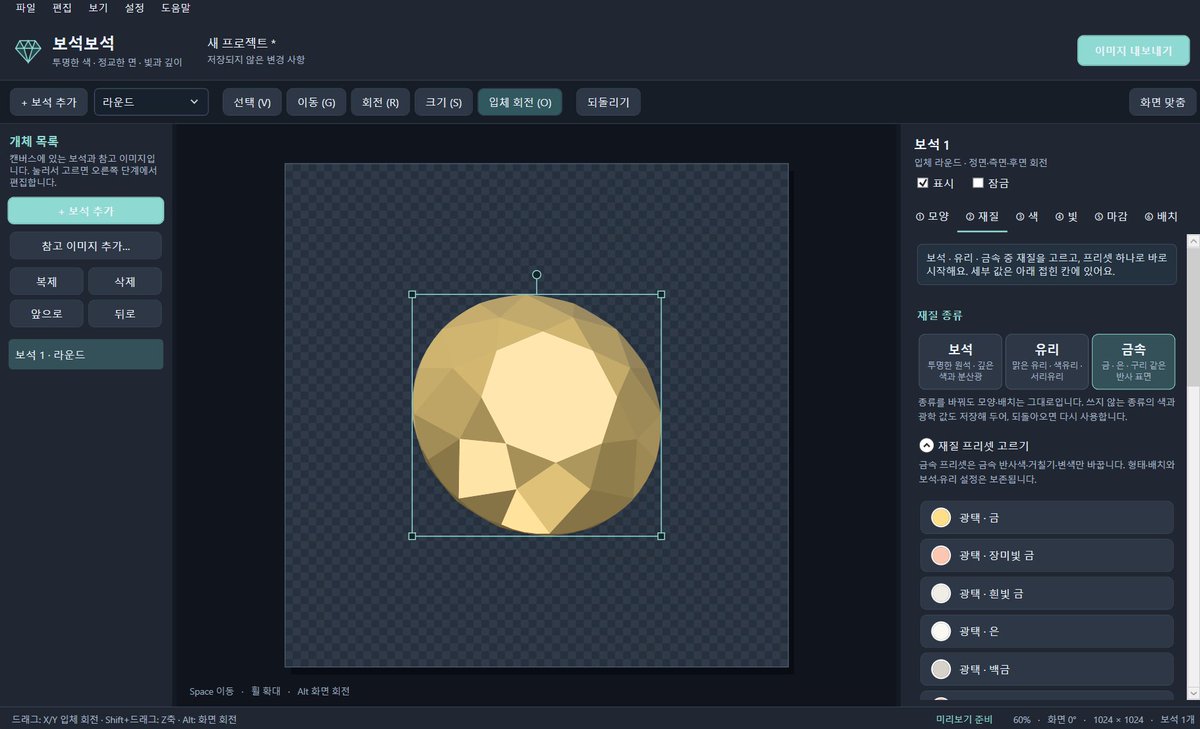Click the top-right selection handle of the gem

point(661,295)
